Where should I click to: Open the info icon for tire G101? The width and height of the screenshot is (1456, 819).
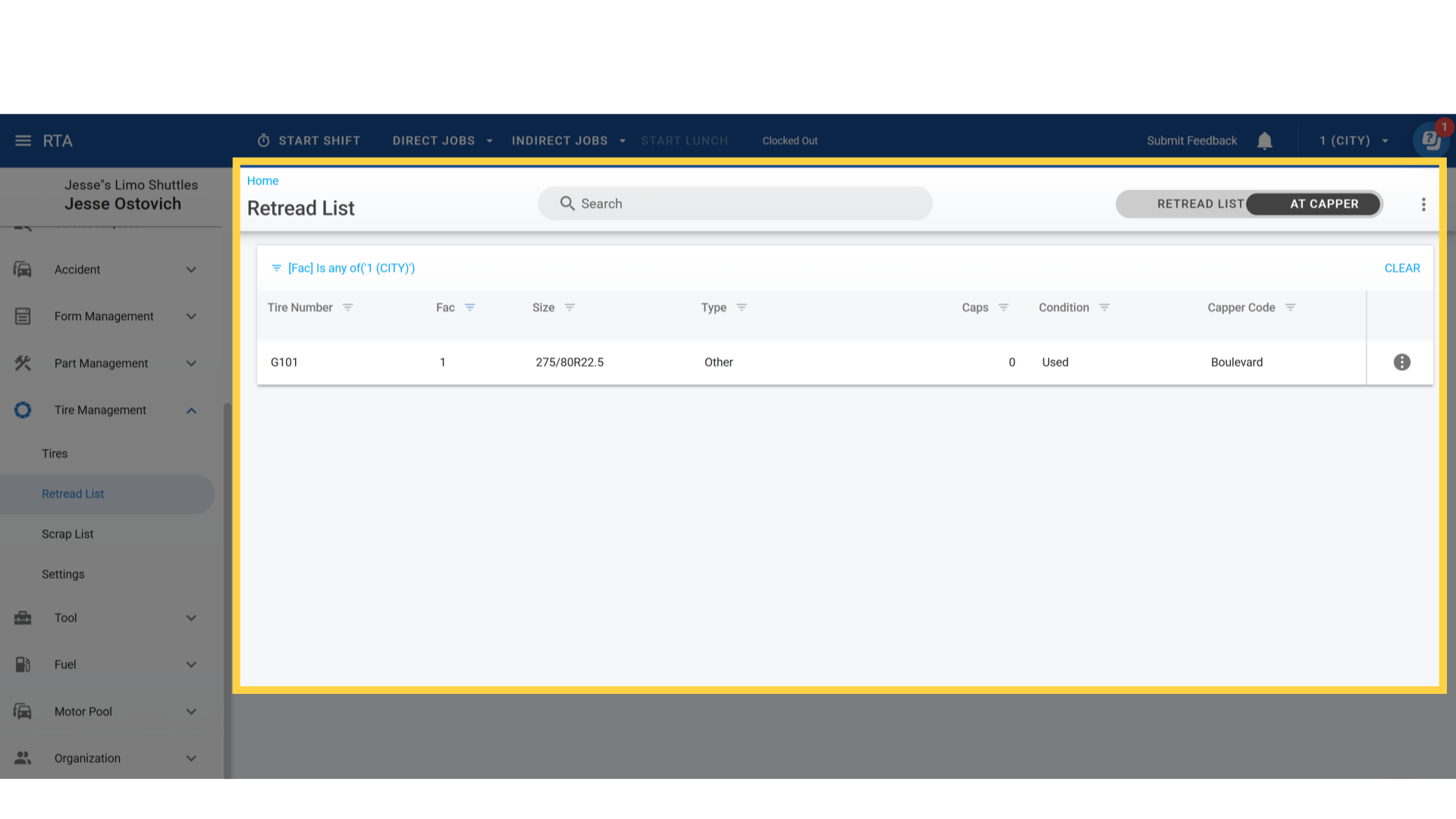pos(1401,362)
